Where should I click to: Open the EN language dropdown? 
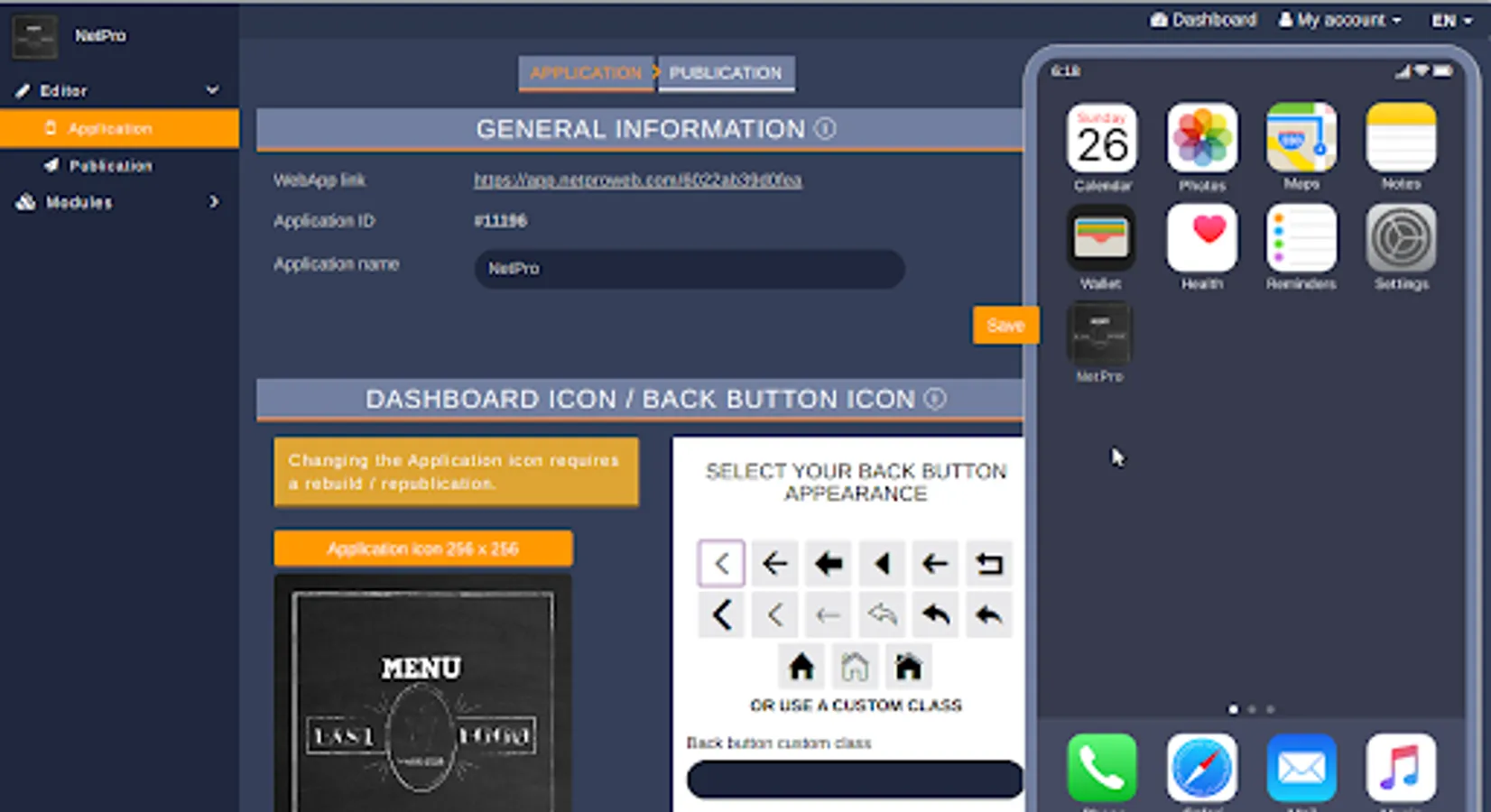tap(1451, 20)
